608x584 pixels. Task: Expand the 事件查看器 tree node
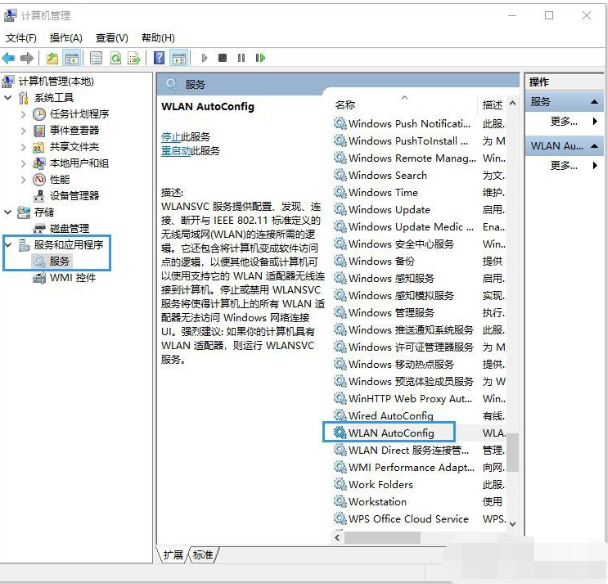24,131
